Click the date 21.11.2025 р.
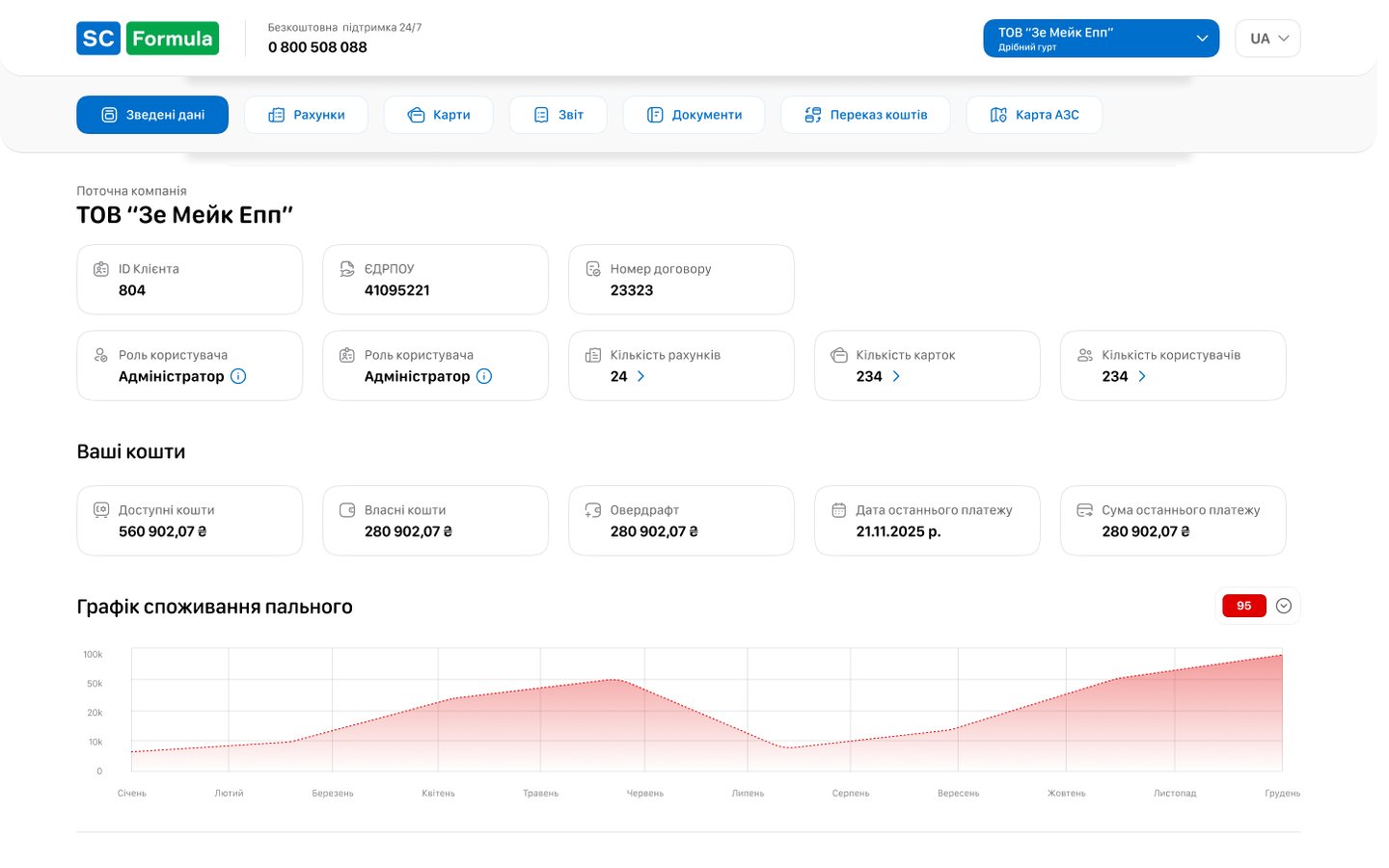This screenshot has width=1389, height=868. 899,531
